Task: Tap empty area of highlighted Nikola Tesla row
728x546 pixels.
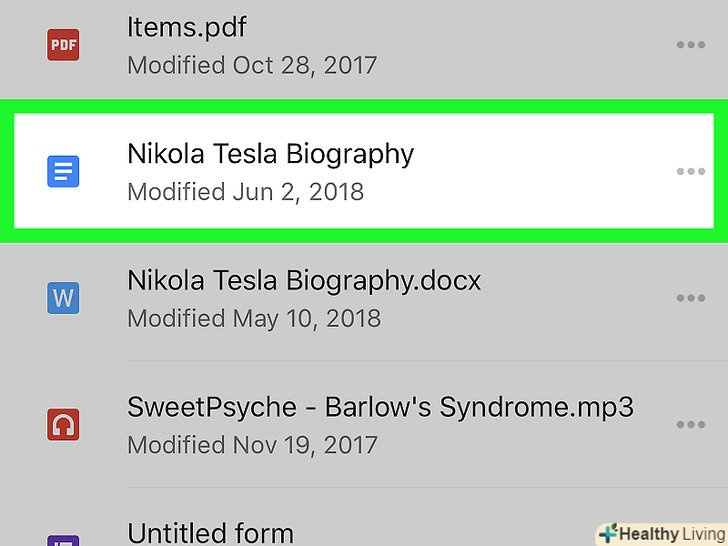Action: point(540,172)
